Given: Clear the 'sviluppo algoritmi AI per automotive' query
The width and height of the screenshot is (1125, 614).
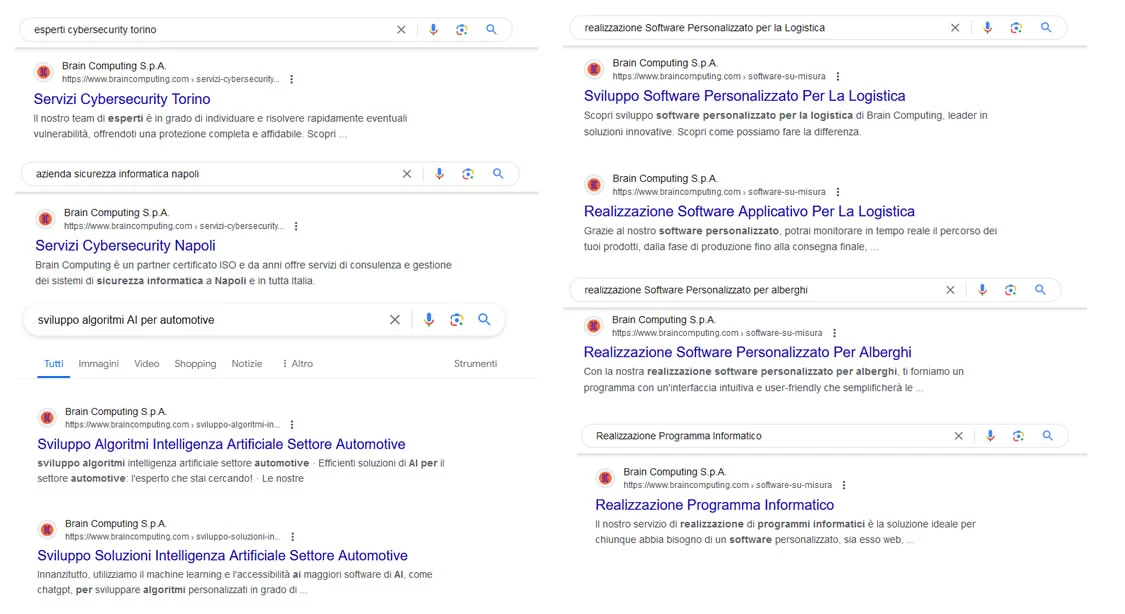Looking at the screenshot, I should (395, 320).
